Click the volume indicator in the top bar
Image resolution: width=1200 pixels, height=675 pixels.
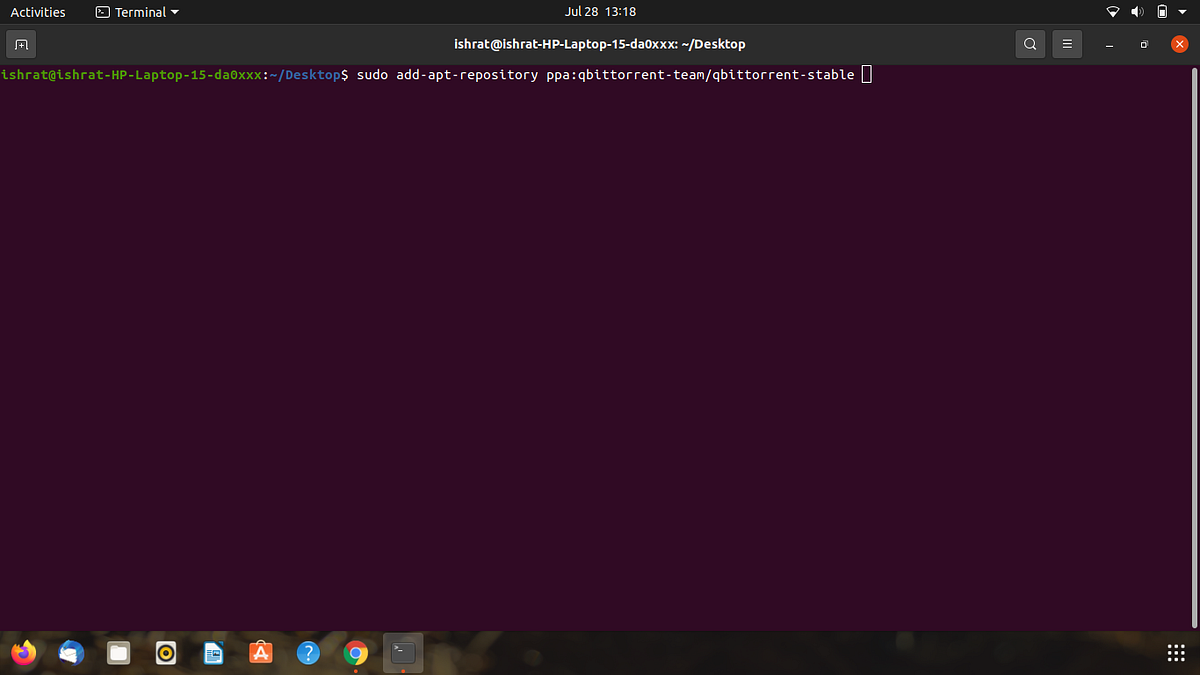pos(1136,12)
